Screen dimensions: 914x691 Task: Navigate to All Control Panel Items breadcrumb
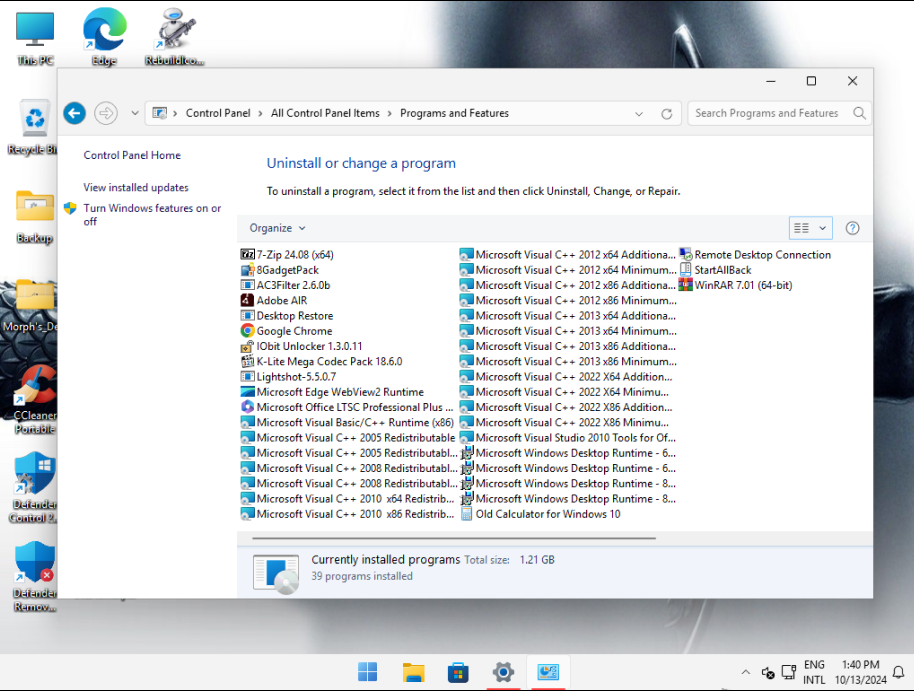click(x=325, y=113)
